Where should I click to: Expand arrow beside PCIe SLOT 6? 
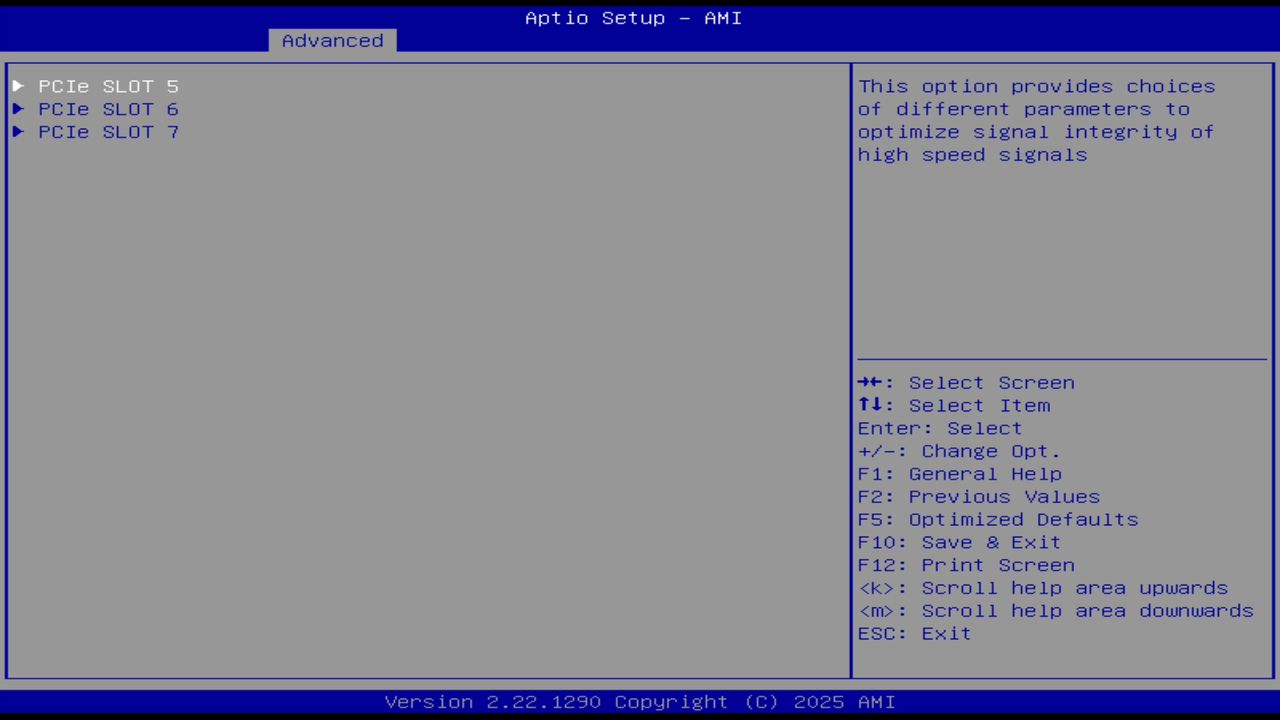18,109
